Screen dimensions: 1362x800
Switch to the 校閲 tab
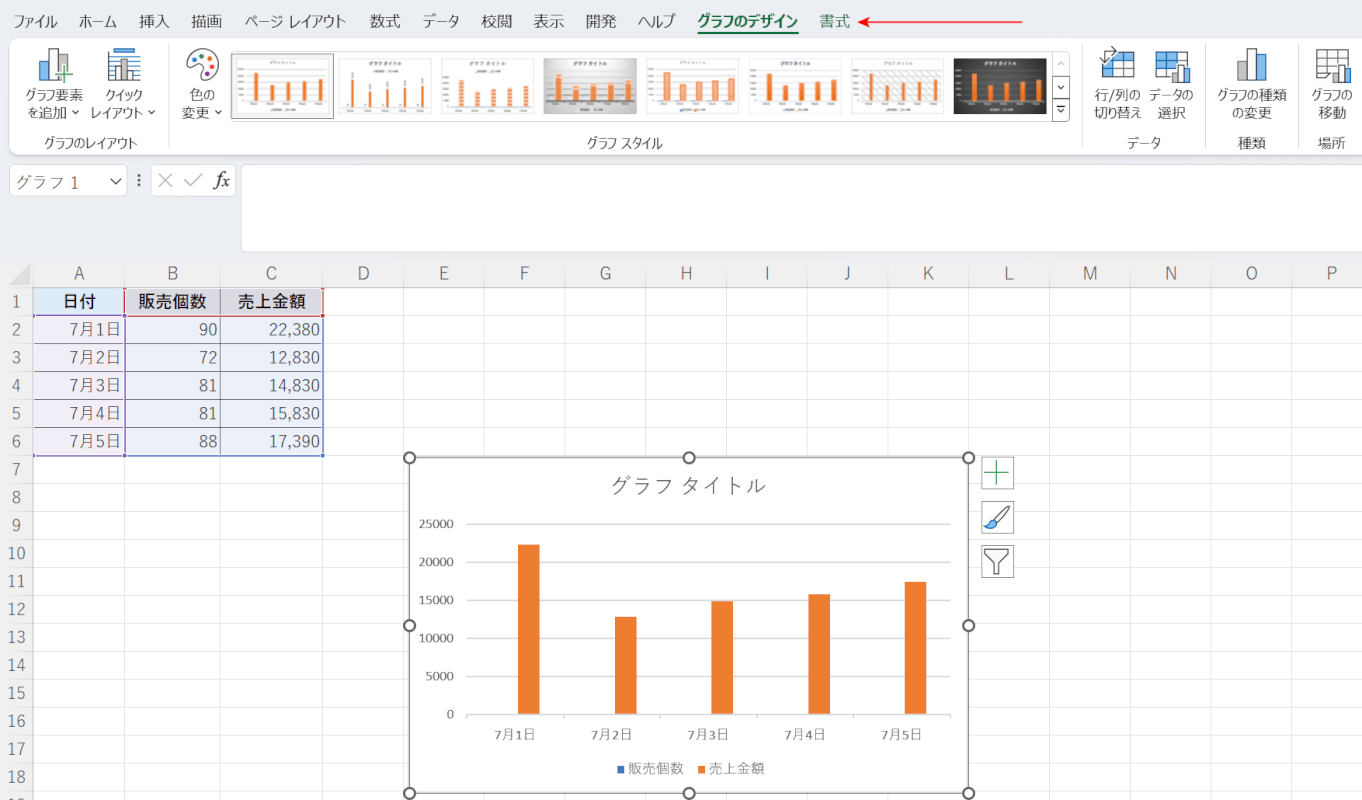497,21
